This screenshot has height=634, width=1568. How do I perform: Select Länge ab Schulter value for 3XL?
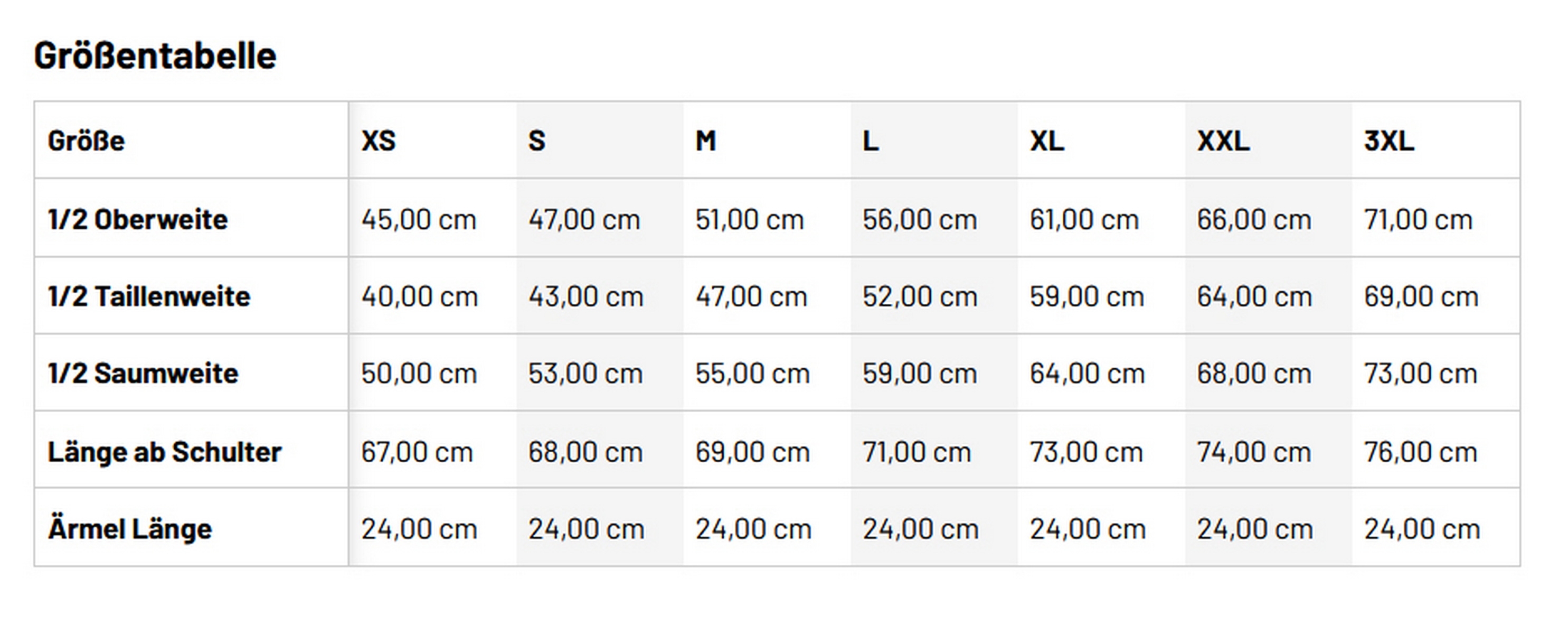tap(1421, 452)
